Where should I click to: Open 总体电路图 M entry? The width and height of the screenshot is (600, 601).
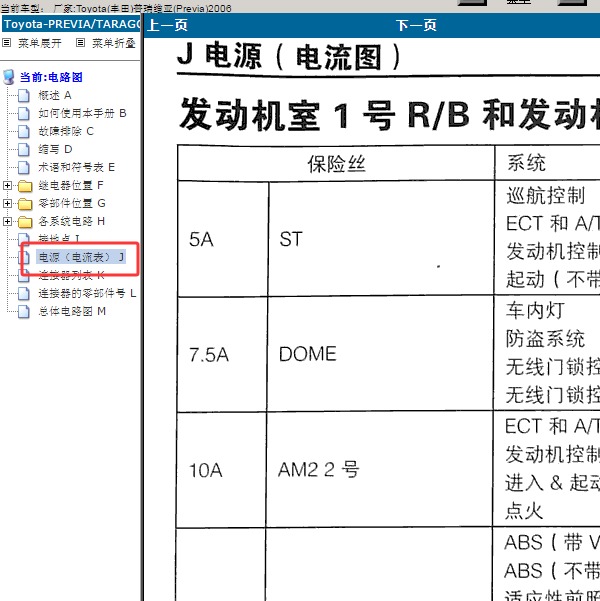click(x=72, y=311)
